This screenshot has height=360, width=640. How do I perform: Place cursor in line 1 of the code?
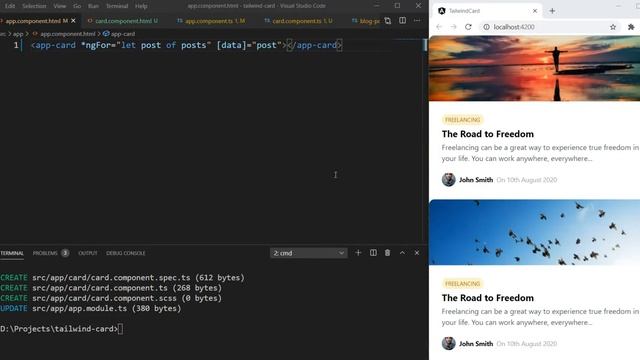(187, 45)
